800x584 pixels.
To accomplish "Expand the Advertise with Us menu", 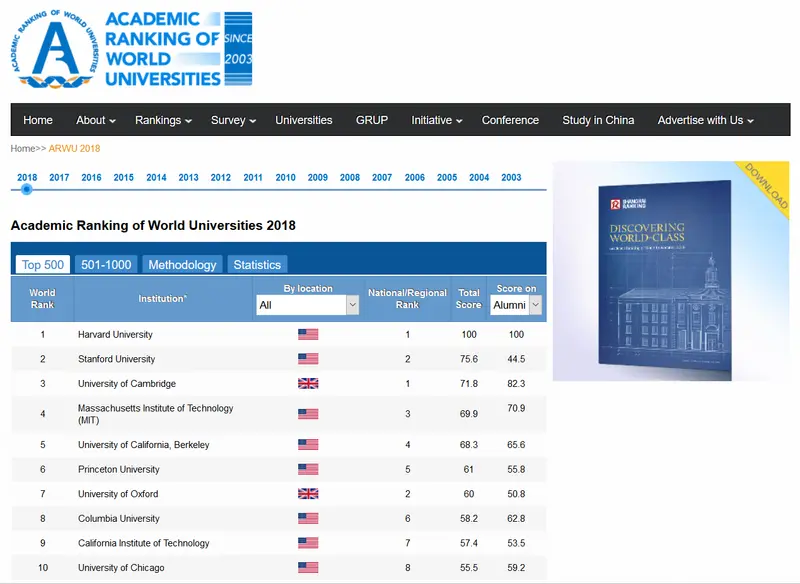I will click(x=705, y=120).
